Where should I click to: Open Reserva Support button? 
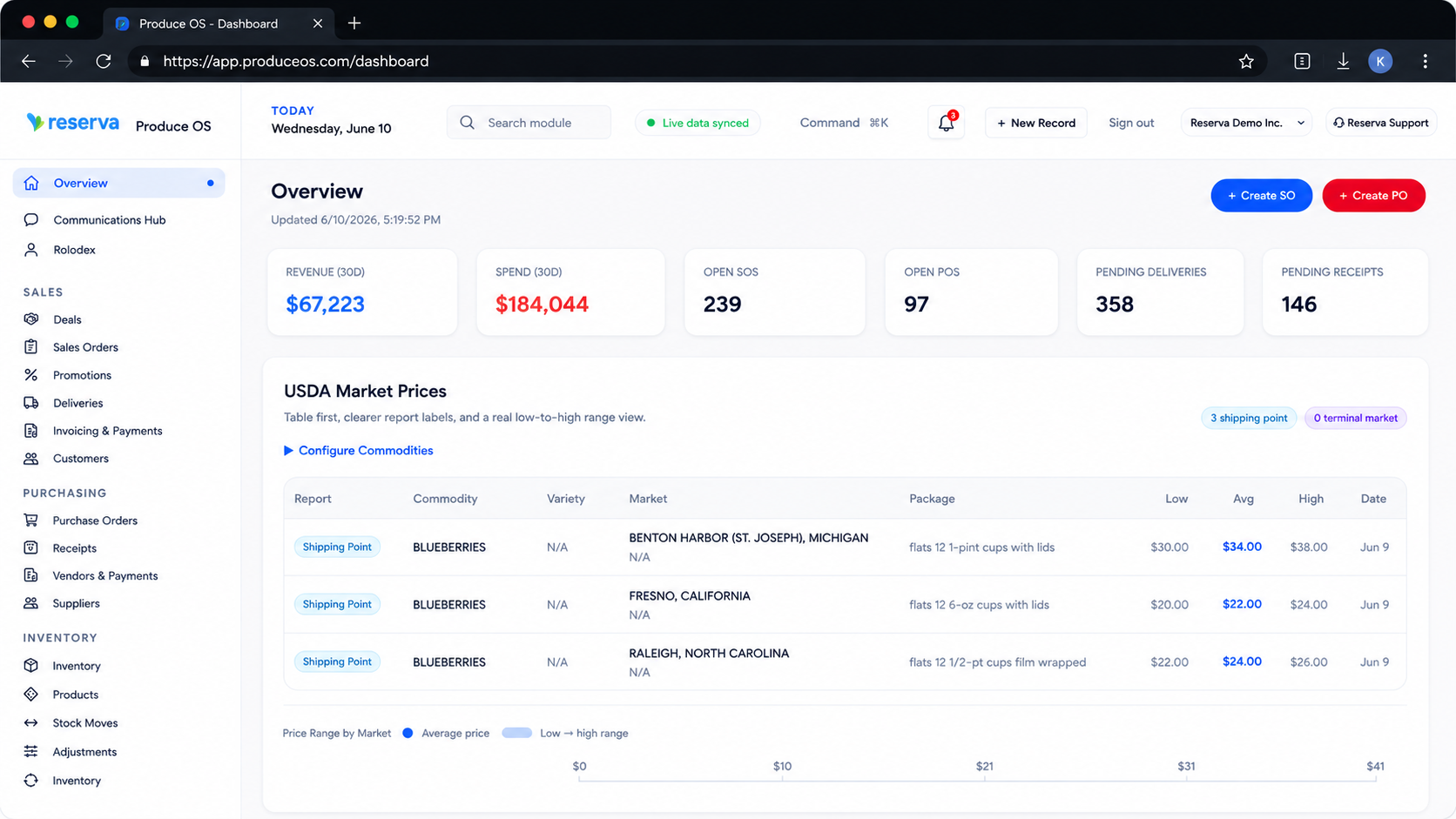click(x=1381, y=123)
